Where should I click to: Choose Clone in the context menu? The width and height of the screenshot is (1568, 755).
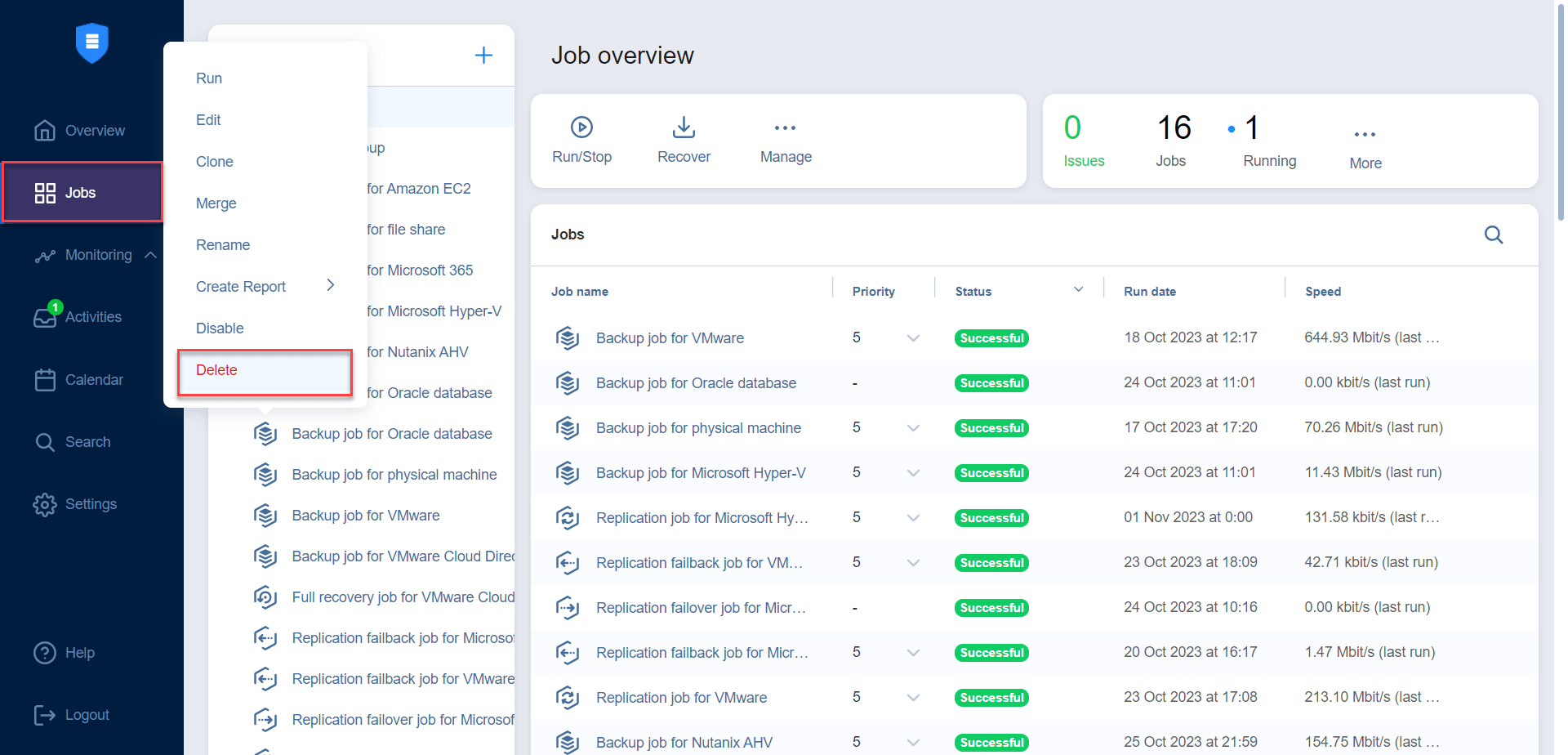[x=214, y=161]
